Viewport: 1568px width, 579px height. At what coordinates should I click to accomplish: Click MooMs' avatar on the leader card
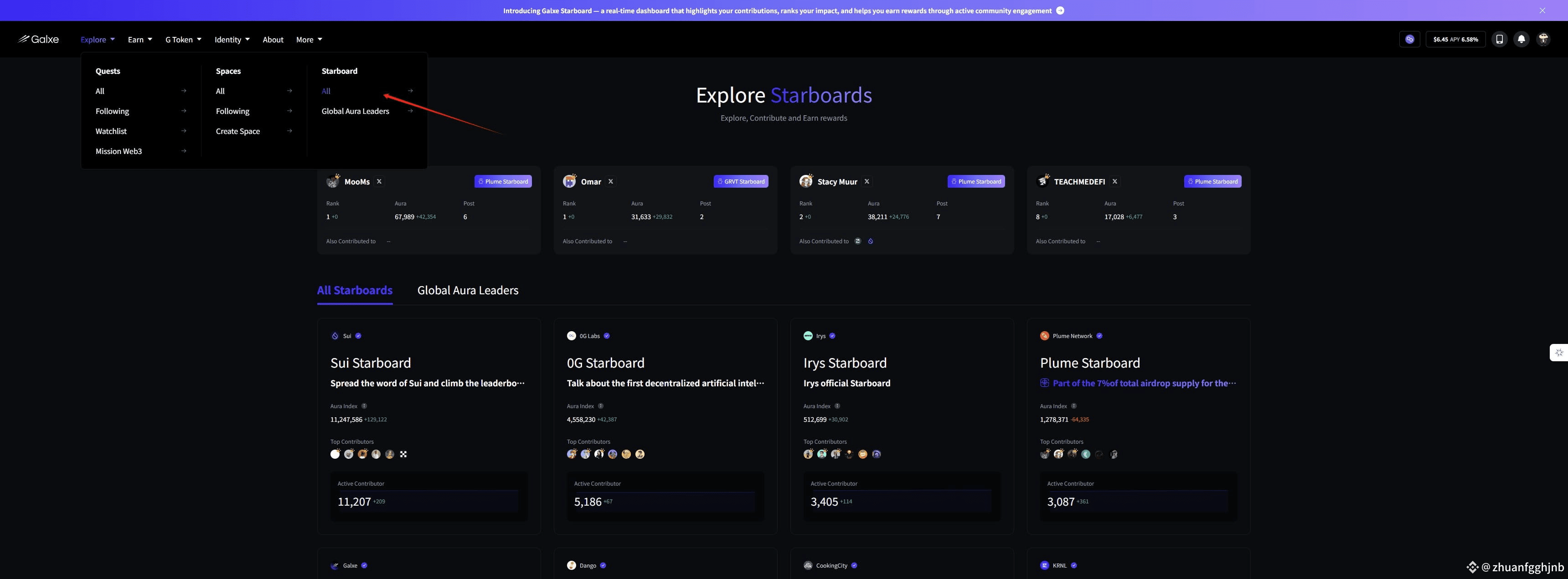point(333,181)
